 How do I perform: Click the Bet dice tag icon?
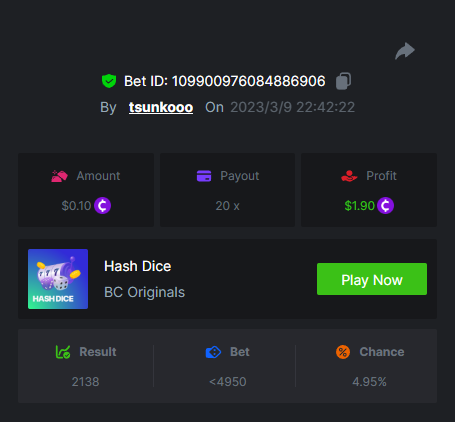pos(213,352)
